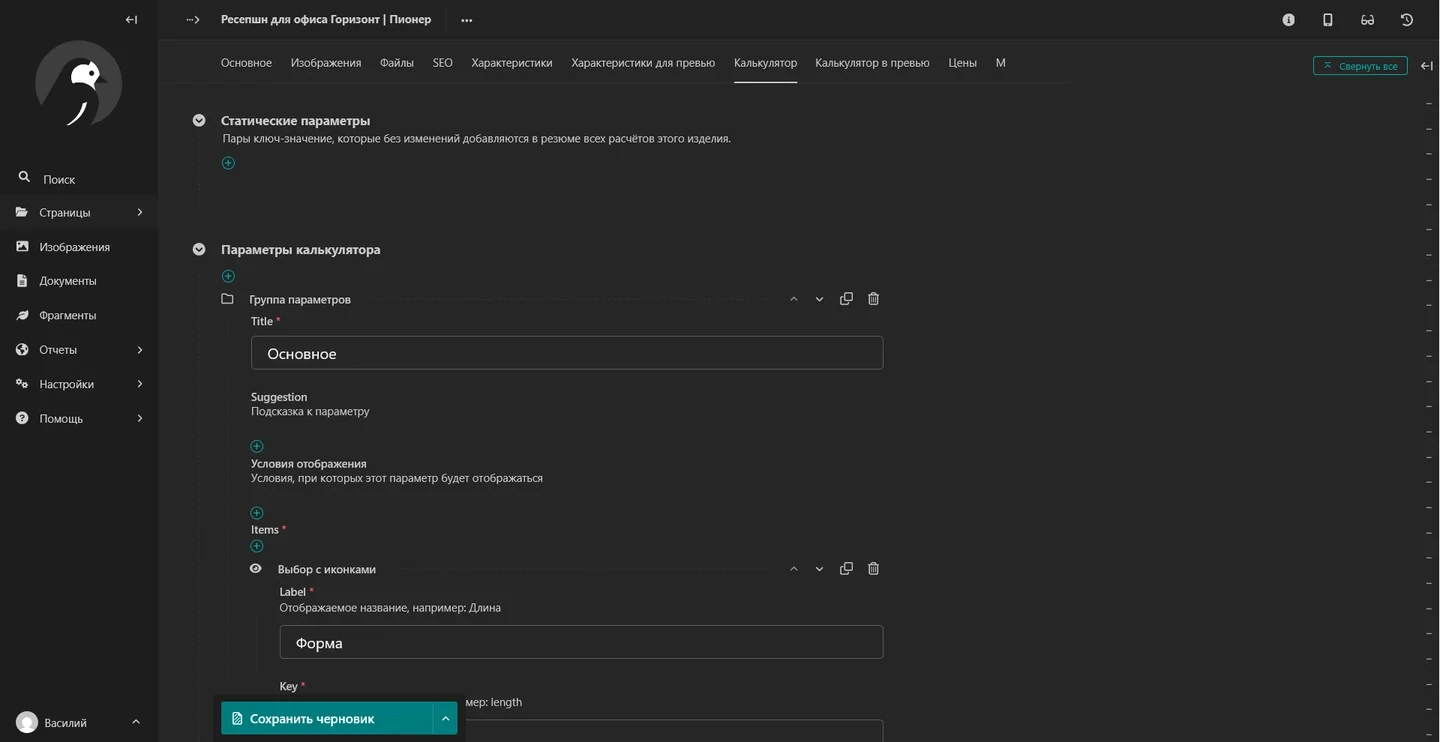Open Фрагменты in the sidebar
This screenshot has width=1440, height=742.
[79, 315]
